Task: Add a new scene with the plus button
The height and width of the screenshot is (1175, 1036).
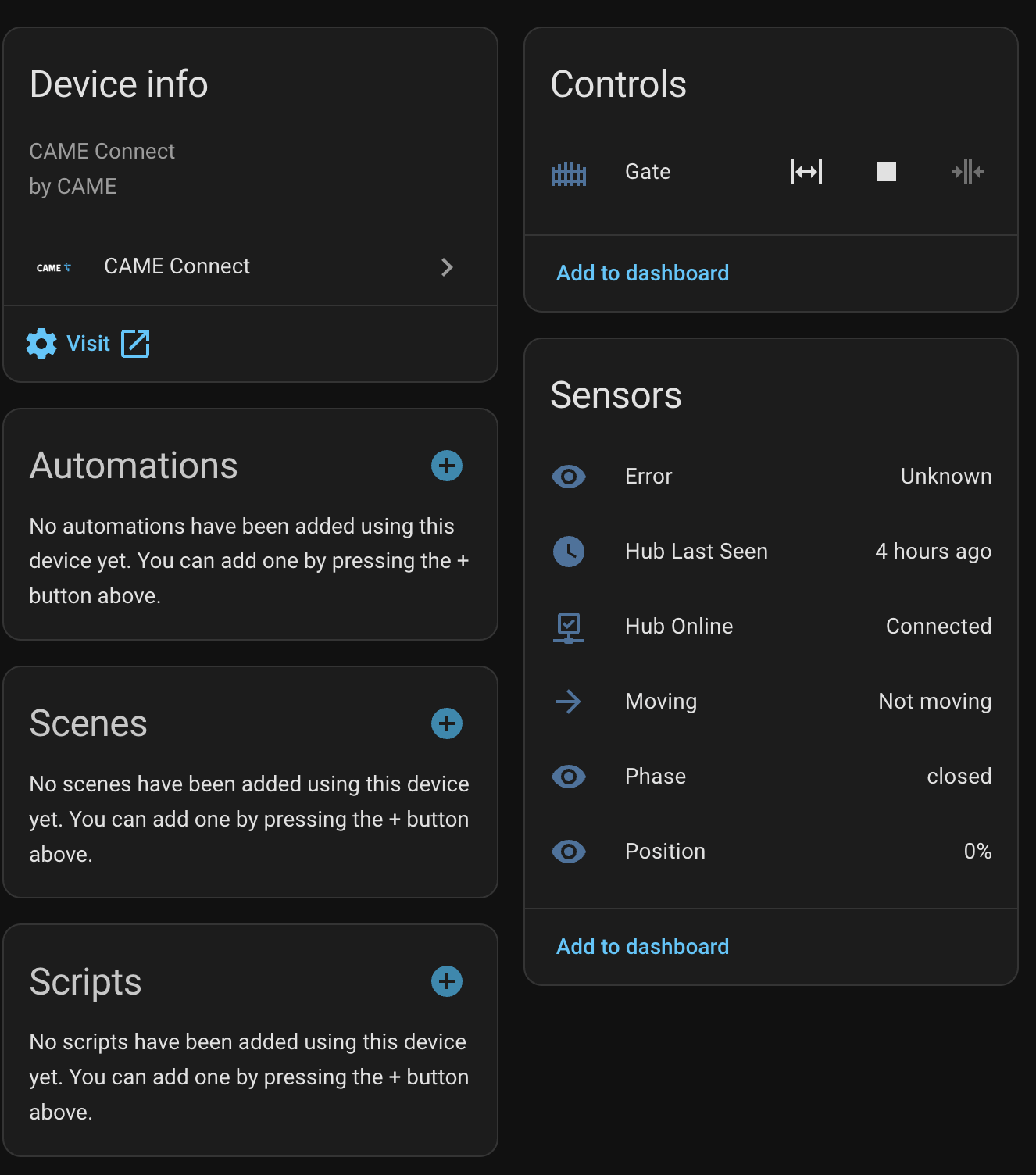Action: click(447, 723)
